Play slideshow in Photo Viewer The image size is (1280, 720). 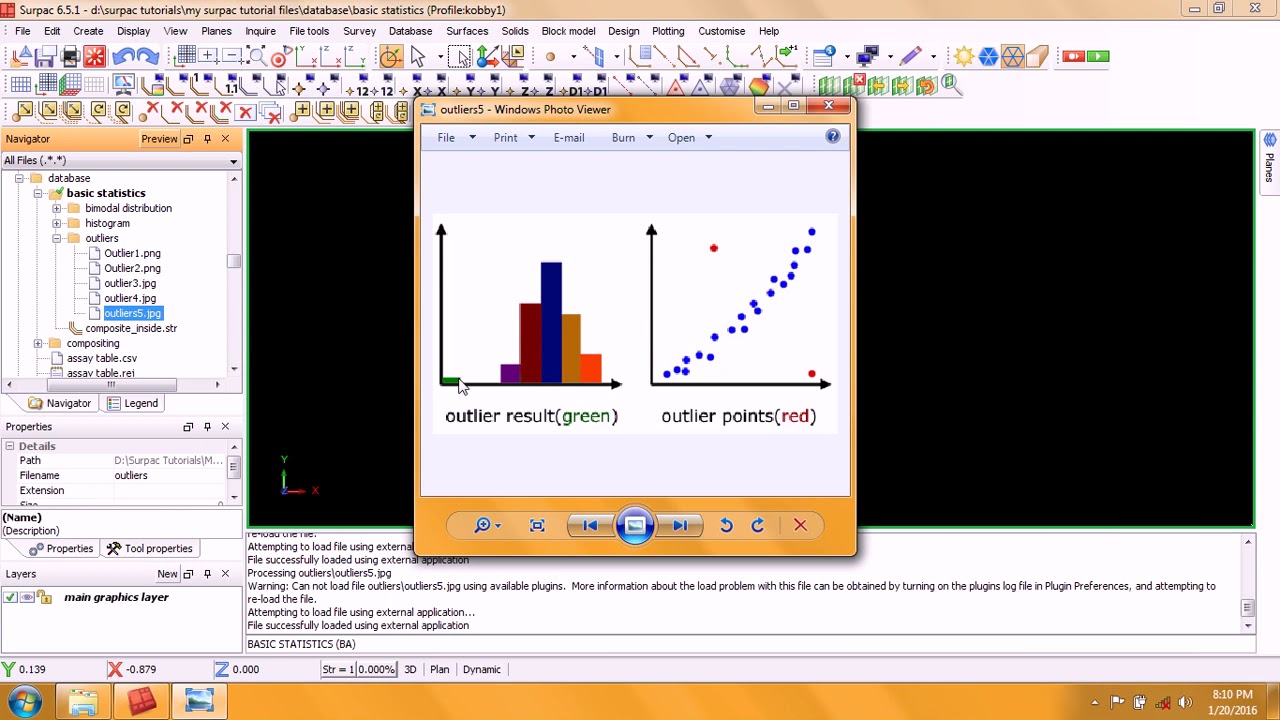[635, 526]
